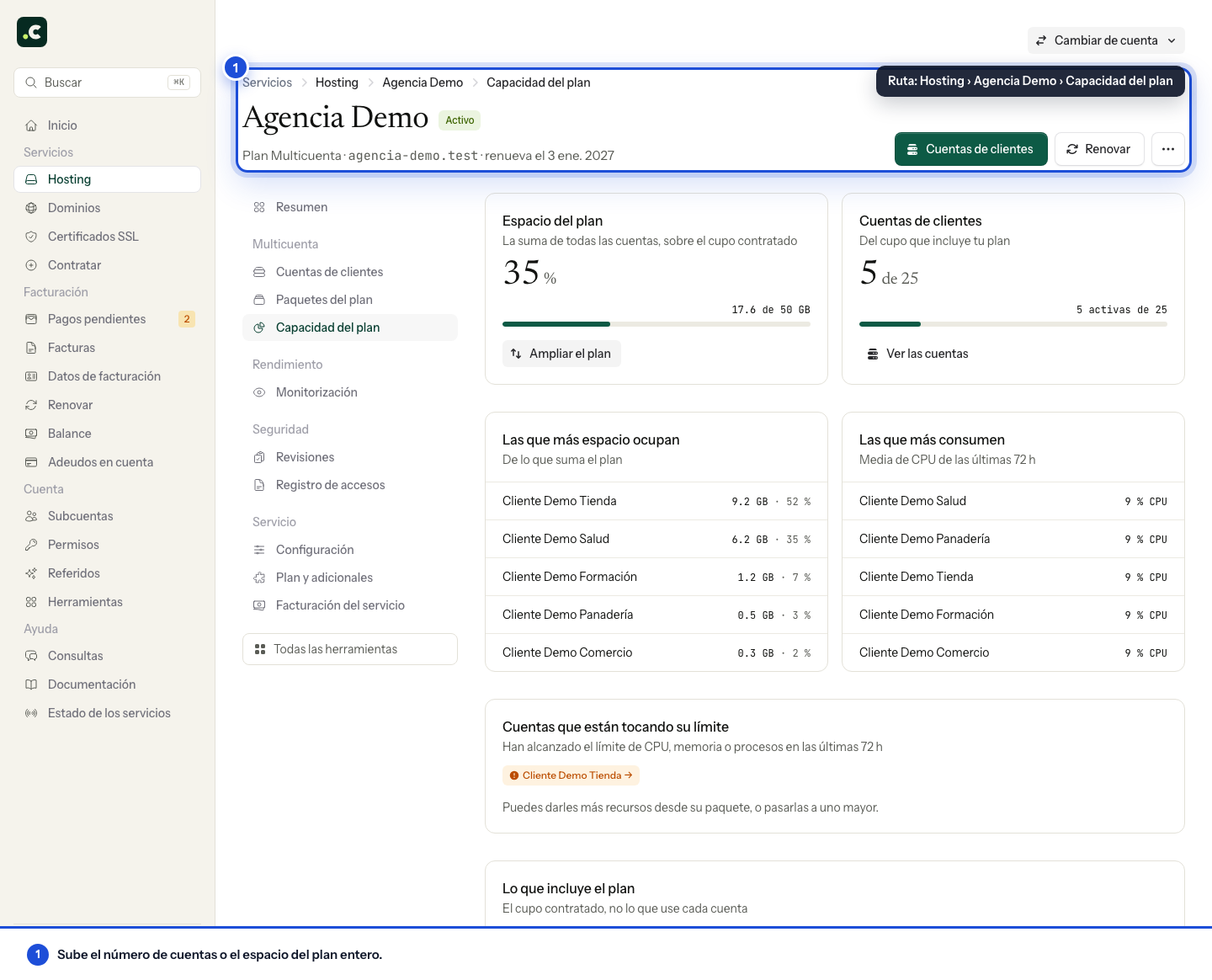Click the Subcuentas people icon
This screenshot has height=980, width=1212.
tap(31, 516)
